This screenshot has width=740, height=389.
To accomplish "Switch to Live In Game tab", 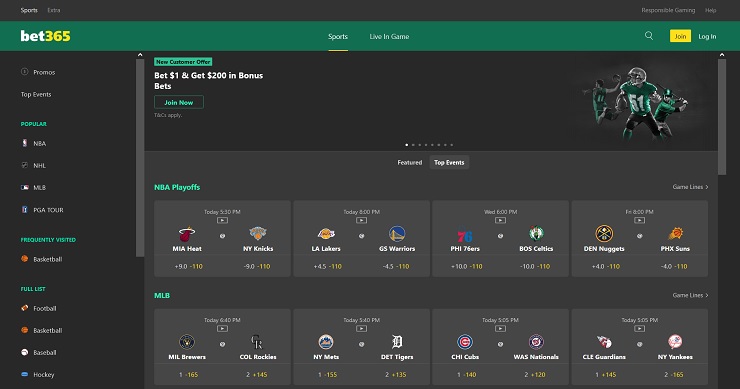I will coord(389,36).
